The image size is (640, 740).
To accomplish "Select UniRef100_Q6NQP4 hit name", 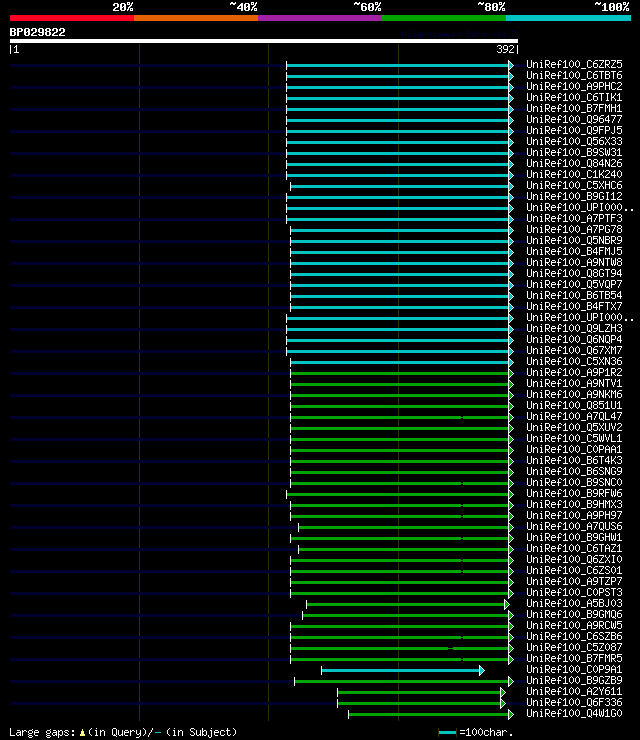I will 574,340.
